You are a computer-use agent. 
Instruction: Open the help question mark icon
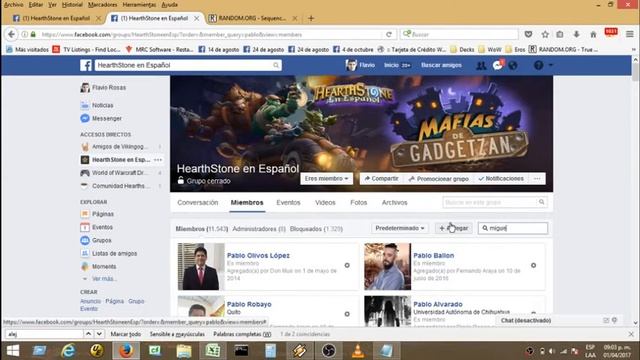coord(538,65)
